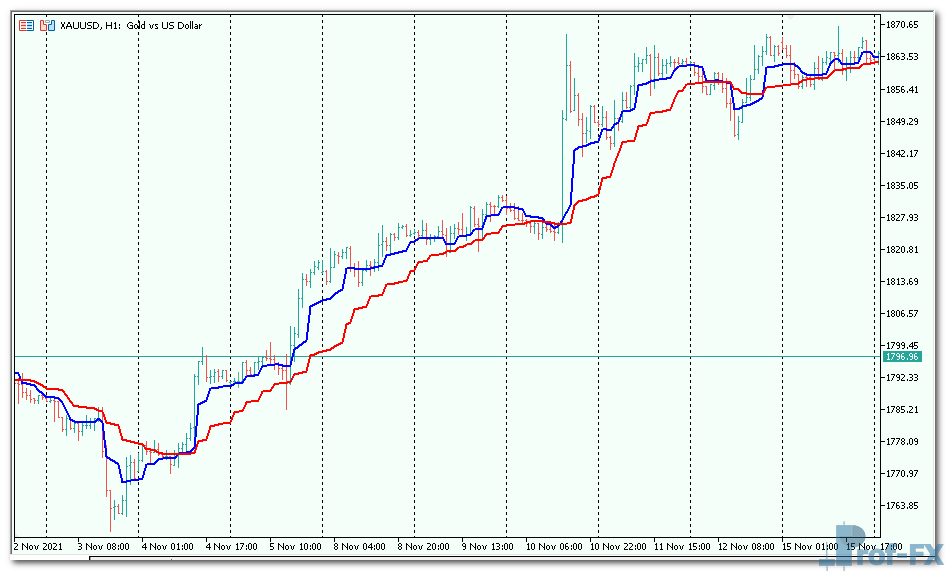Click the 11 Nov 15:00 time label
Screen dimensions: 946x571
pyautogui.click(x=681, y=546)
